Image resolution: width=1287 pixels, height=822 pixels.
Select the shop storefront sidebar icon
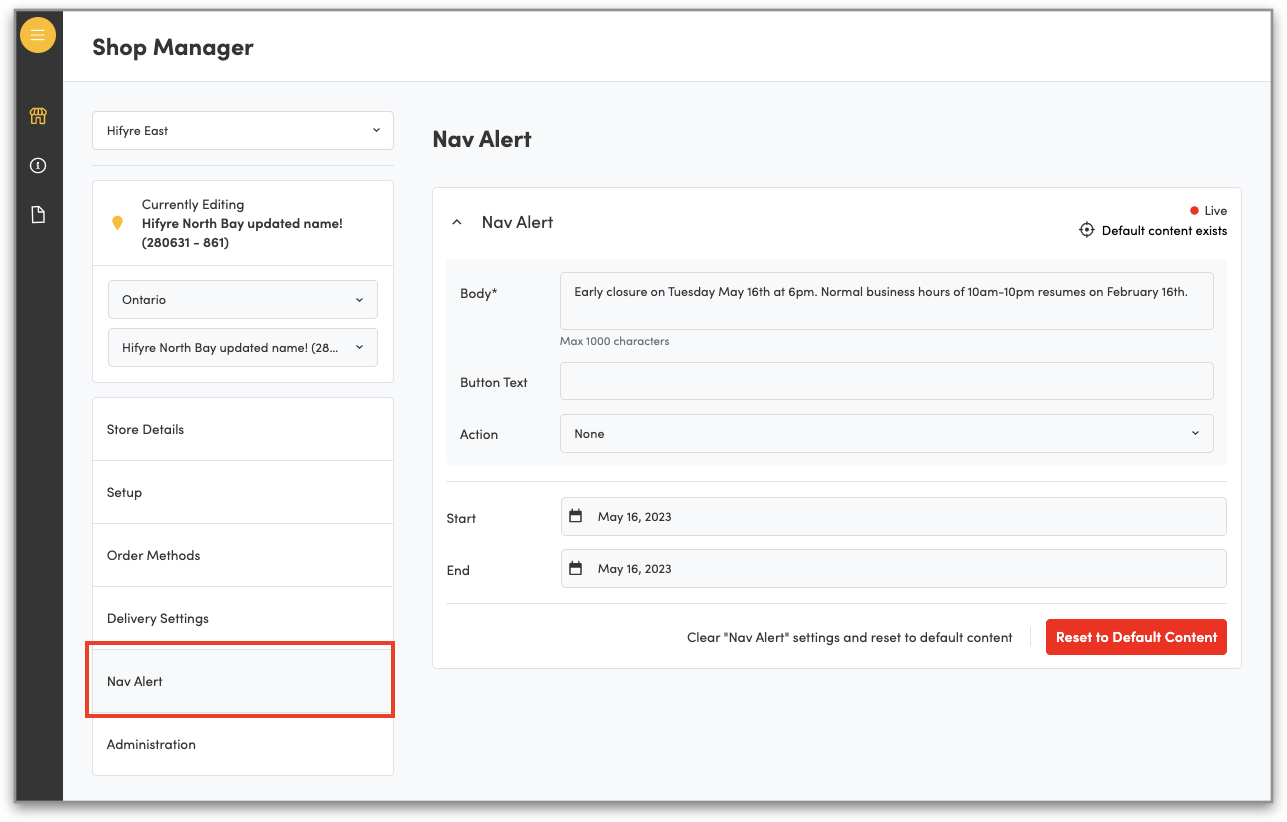pos(38,116)
